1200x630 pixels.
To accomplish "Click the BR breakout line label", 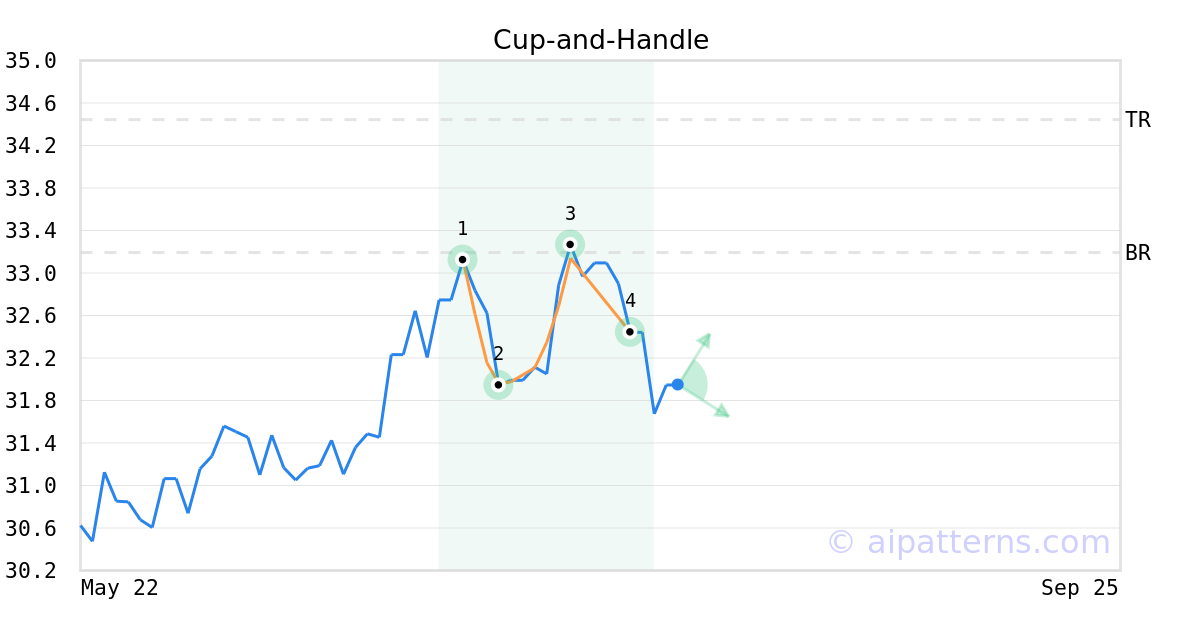I will pos(1138,253).
